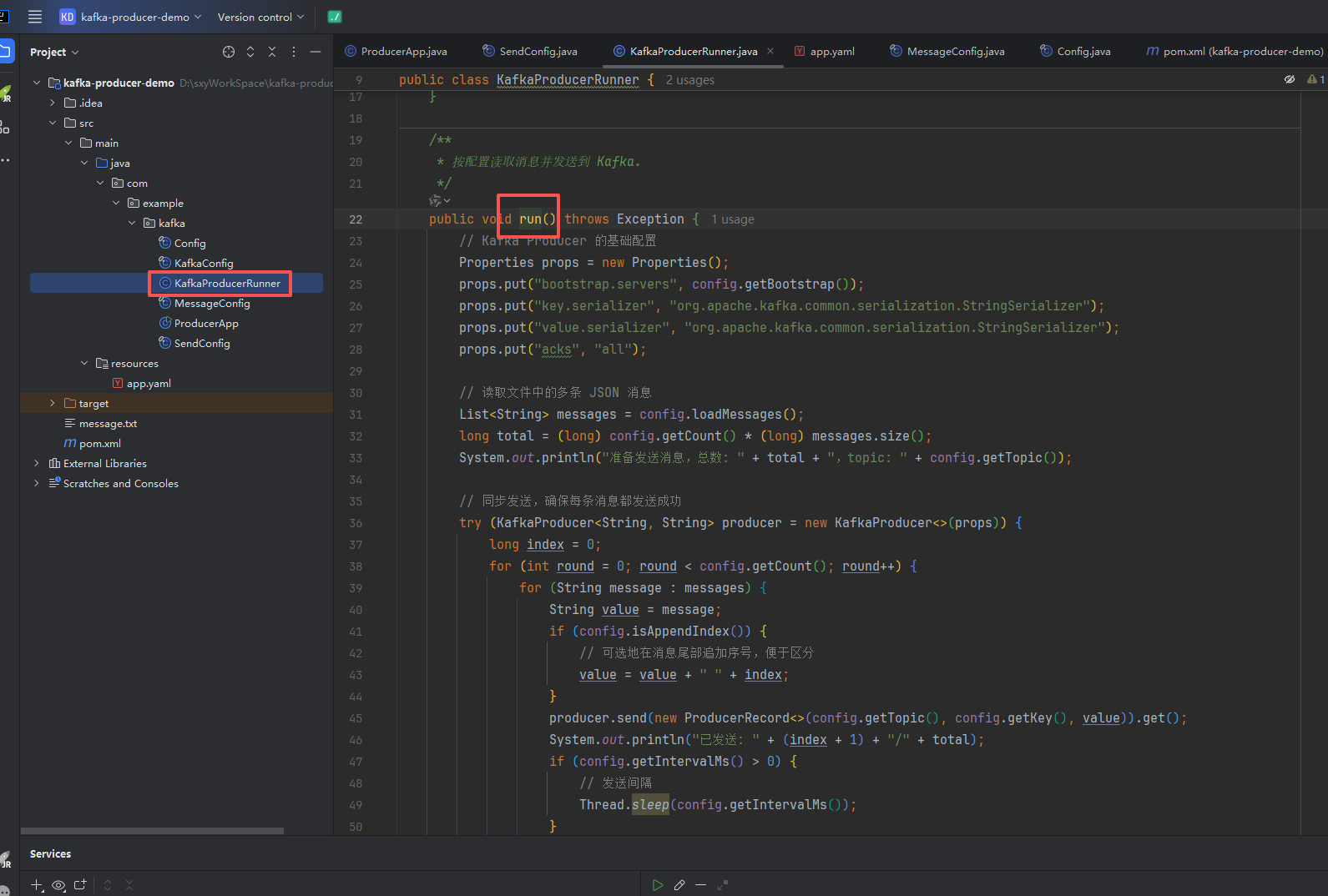Click the Project tool window folder icon

[x=6, y=51]
